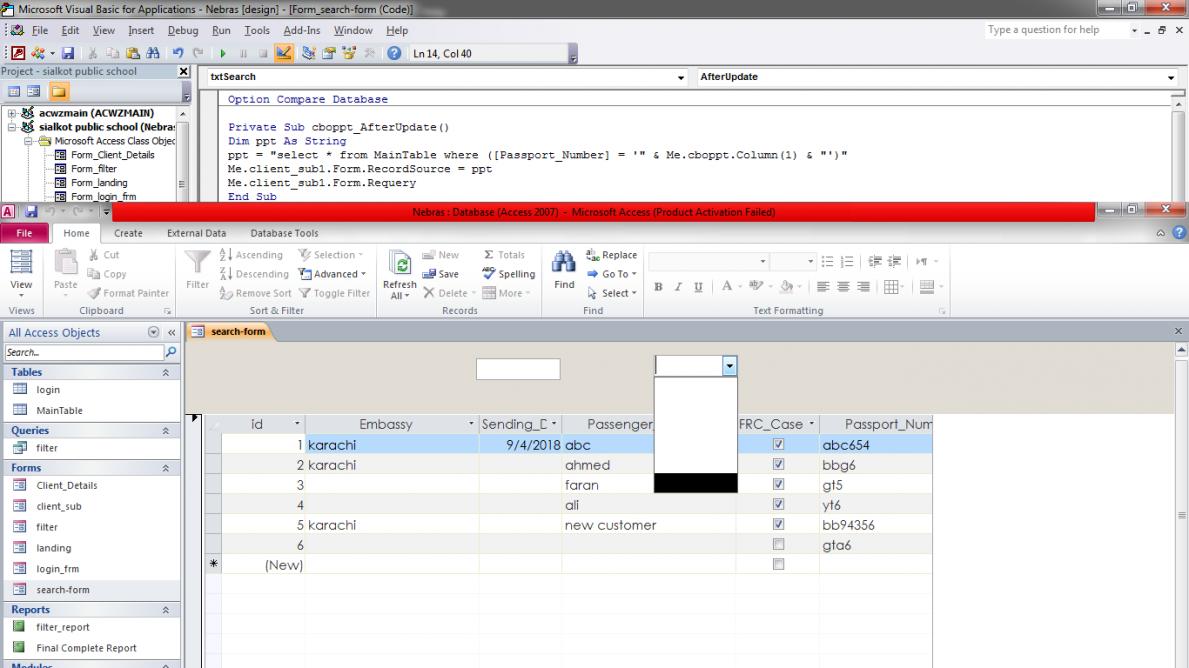Switch to the External Data ribbon tab
Screen dimensions: 1189x668
[196, 233]
